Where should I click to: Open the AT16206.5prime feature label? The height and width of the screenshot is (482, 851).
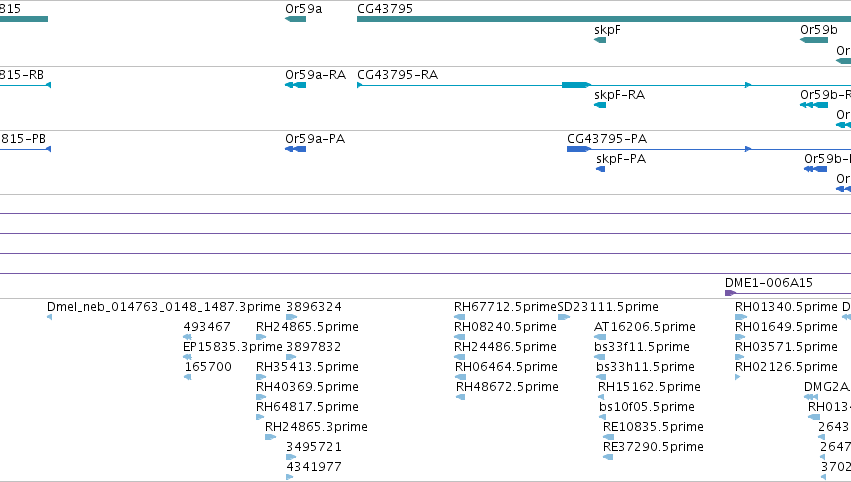pos(645,327)
